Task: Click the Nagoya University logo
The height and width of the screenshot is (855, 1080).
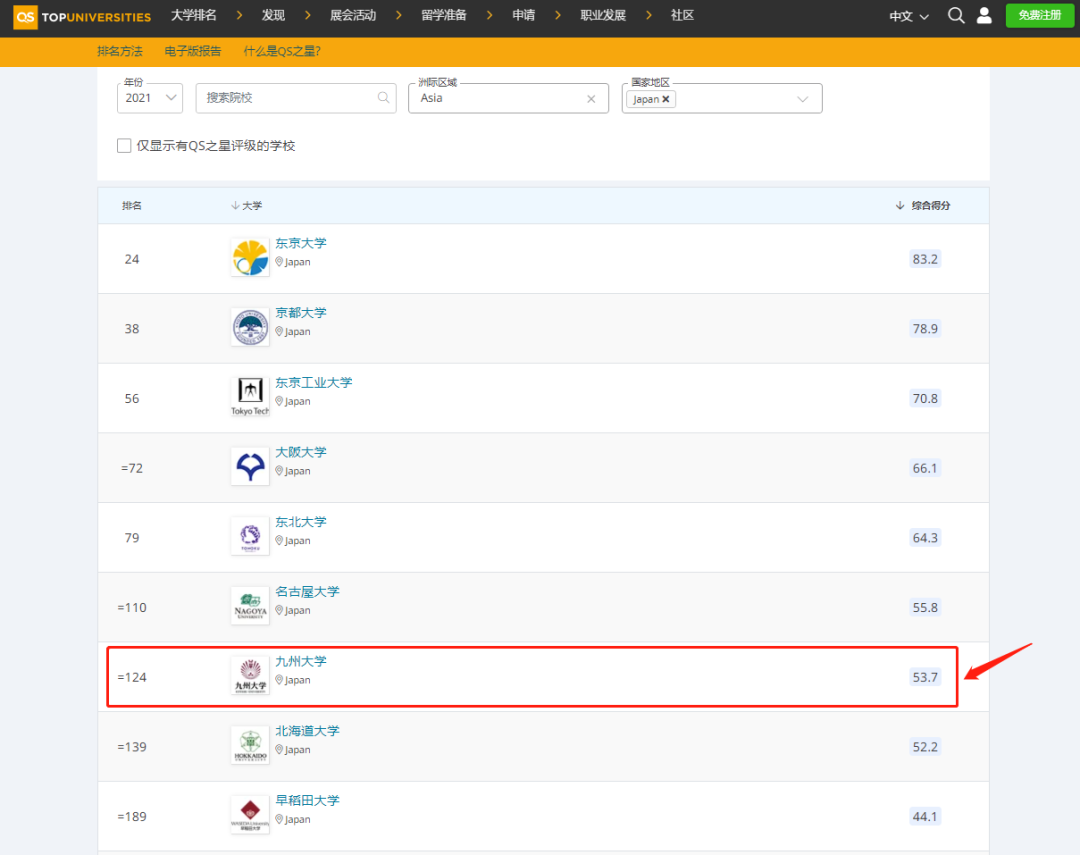Action: tap(250, 606)
